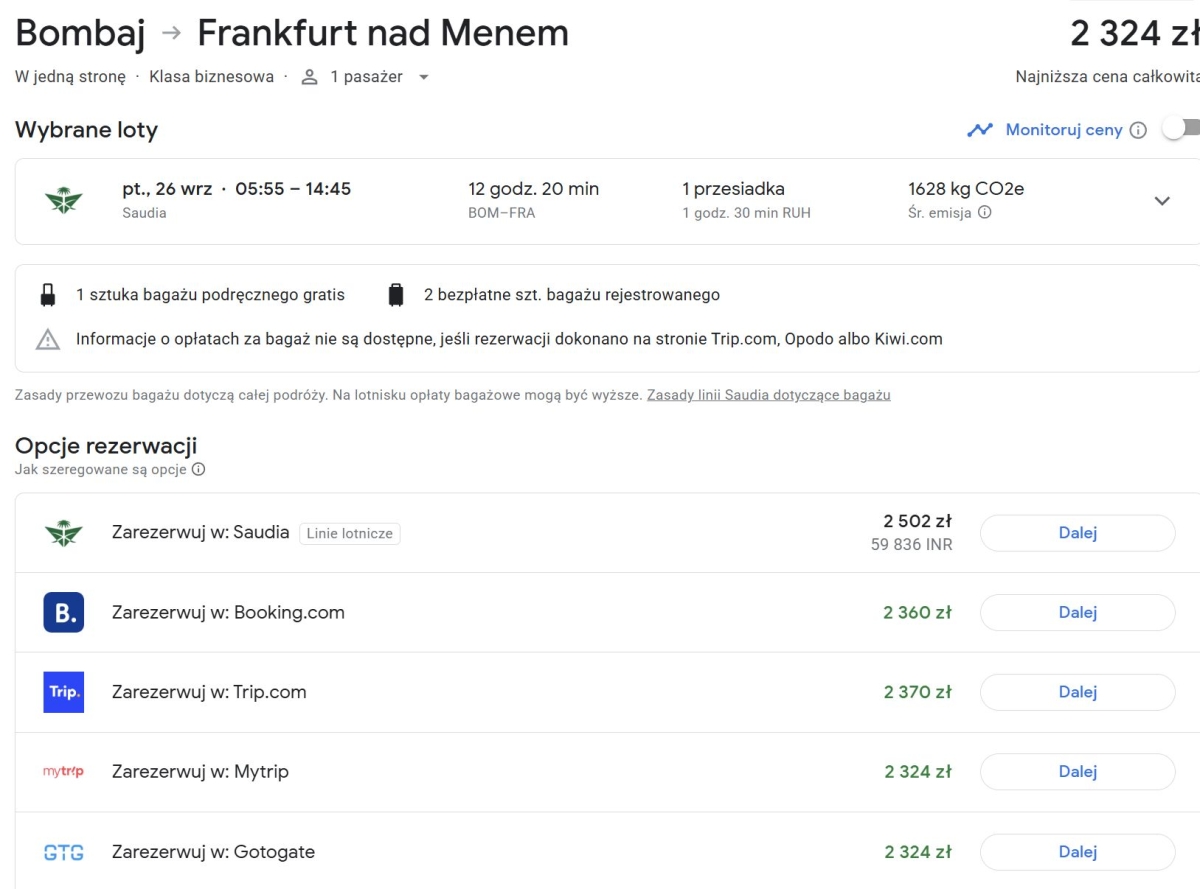
Task: Toggle the Monitoruj ceny price tracking switch
Action: [1183, 129]
